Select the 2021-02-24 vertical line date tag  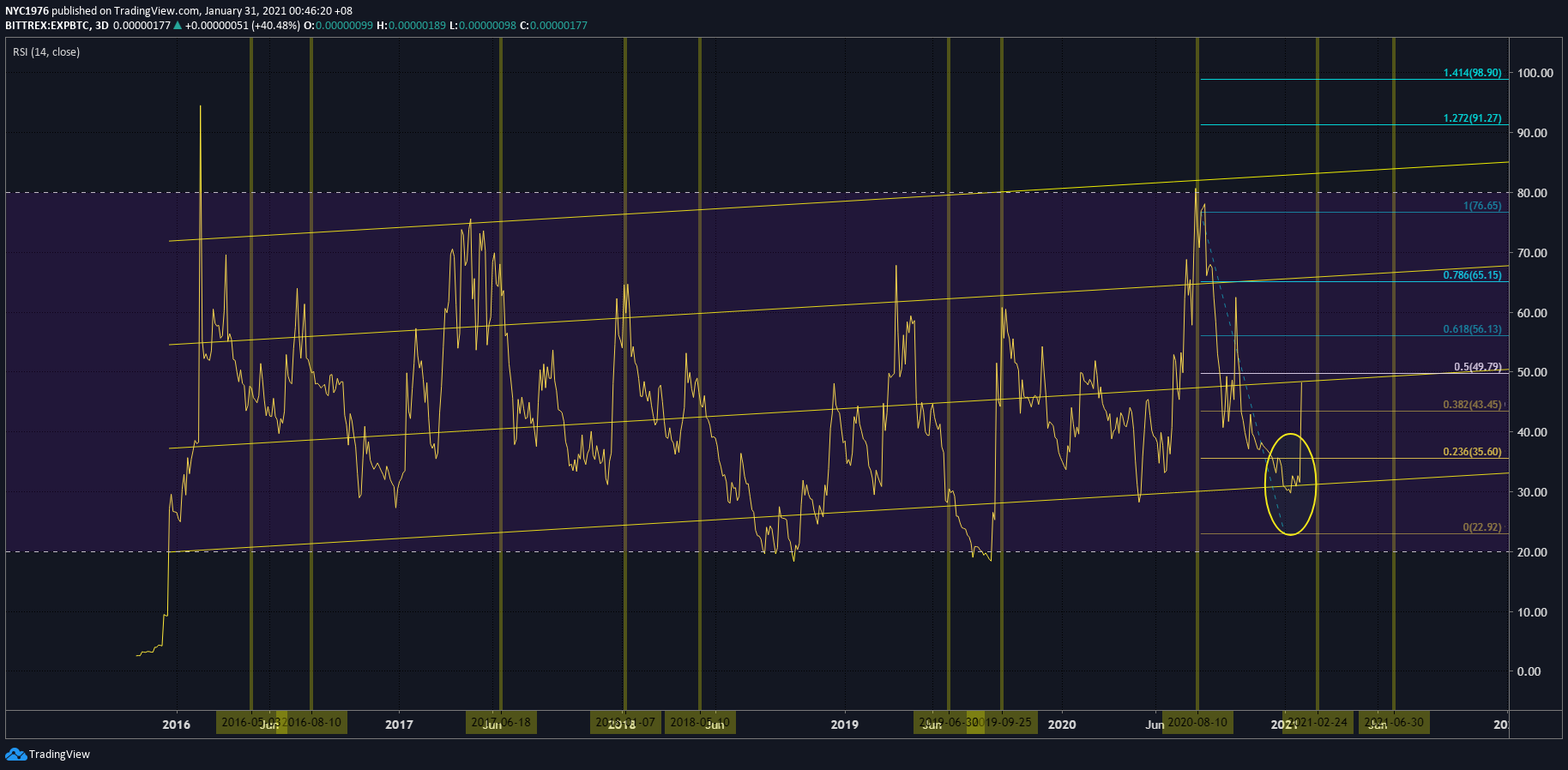pos(1318,723)
